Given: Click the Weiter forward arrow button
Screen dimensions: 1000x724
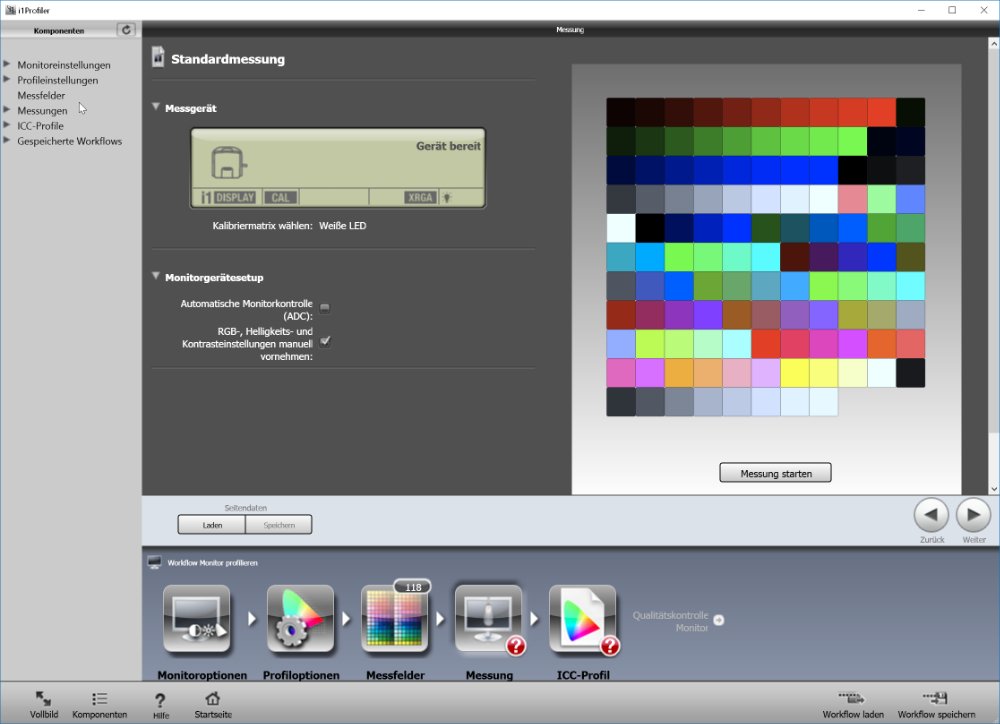Looking at the screenshot, I should (973, 515).
